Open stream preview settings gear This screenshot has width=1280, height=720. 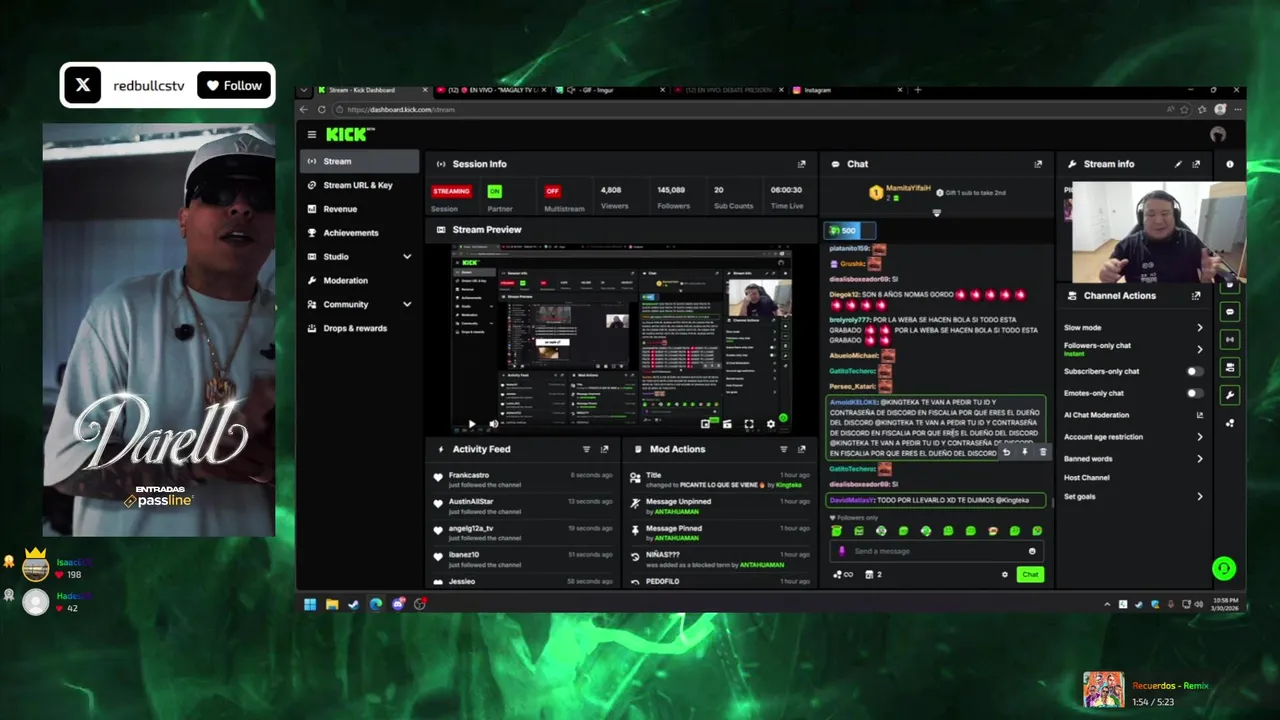(x=770, y=424)
